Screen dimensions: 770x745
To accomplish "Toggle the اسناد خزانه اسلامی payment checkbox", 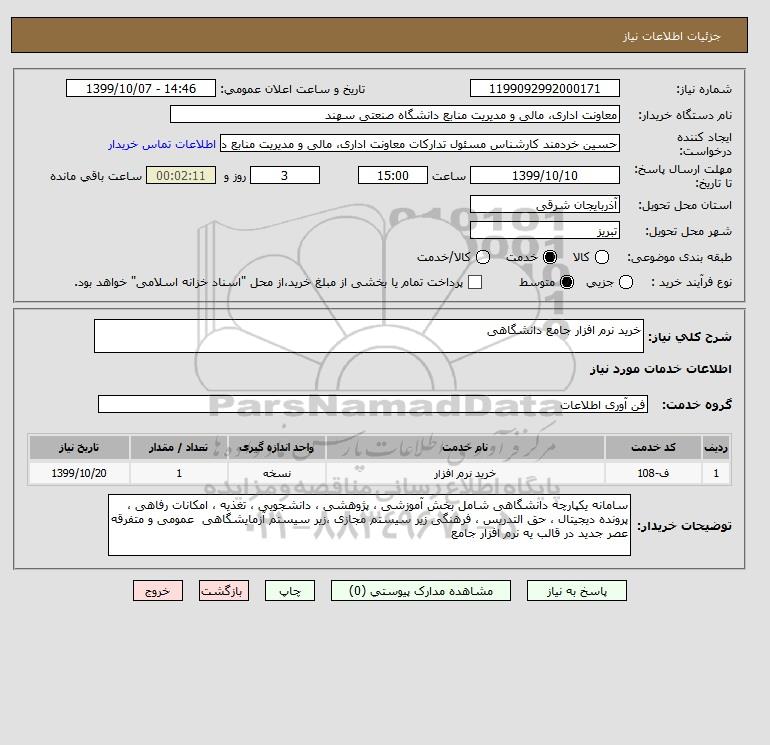I will pyautogui.click(x=475, y=282).
